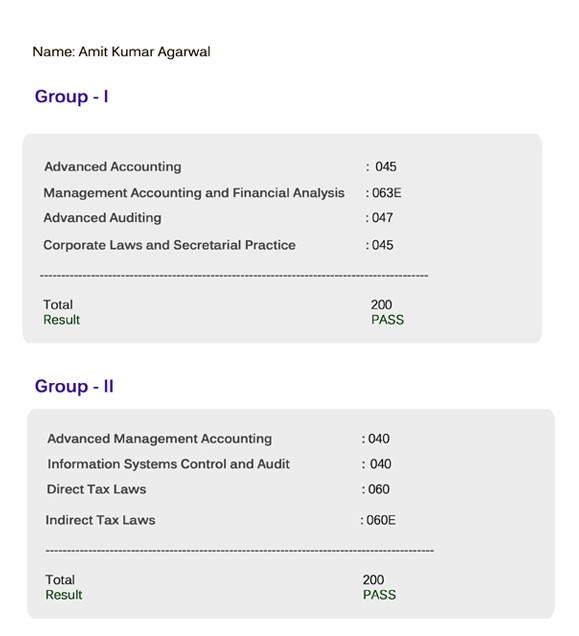The width and height of the screenshot is (579, 636).
Task: Select the Advanced Auditing score 047
Action: click(382, 218)
